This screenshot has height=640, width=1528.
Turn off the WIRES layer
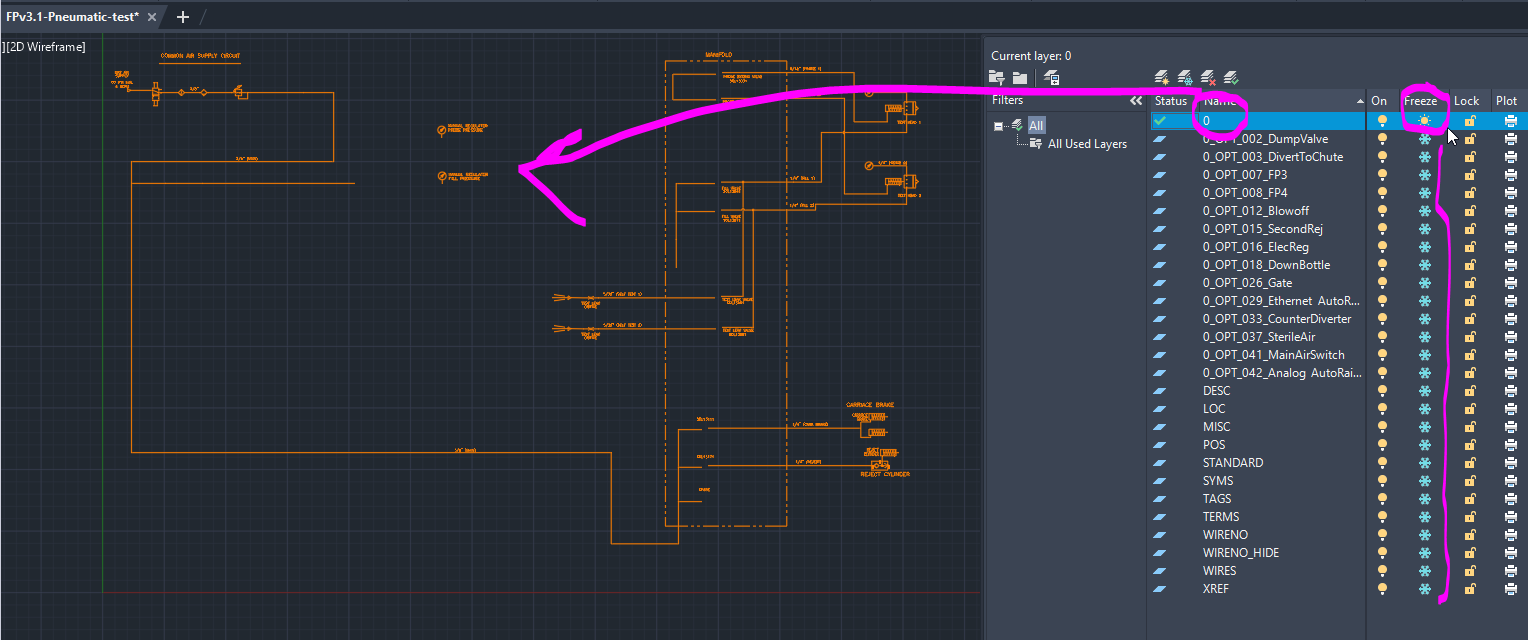pos(1381,570)
